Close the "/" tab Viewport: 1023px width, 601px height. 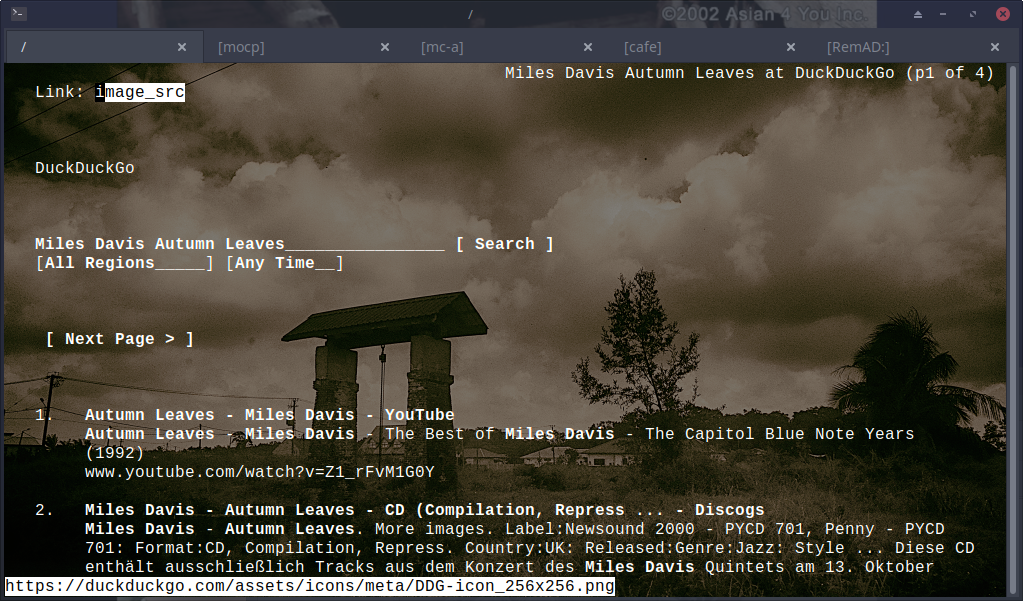(182, 47)
